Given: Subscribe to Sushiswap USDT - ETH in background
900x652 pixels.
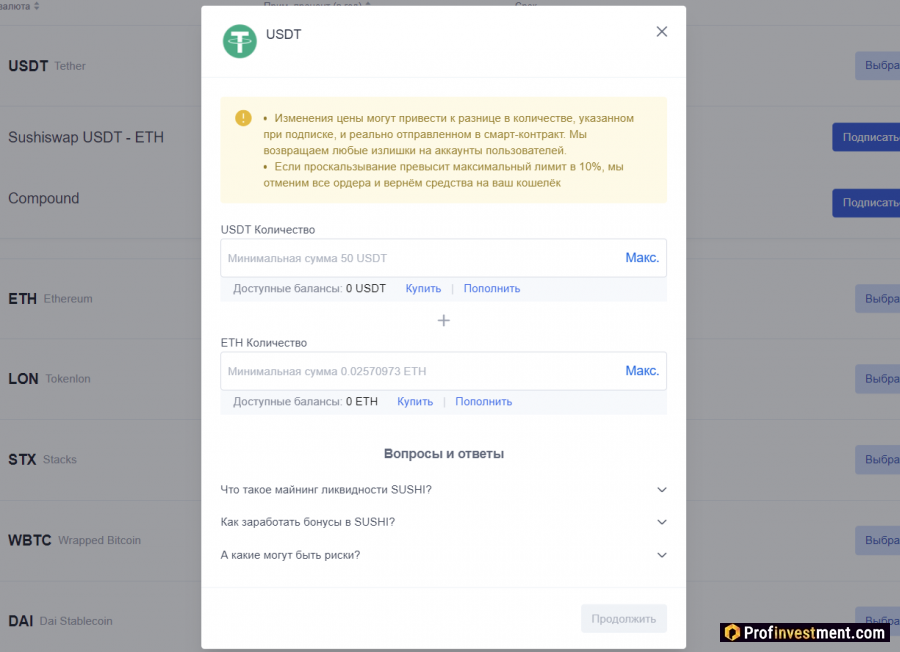Looking at the screenshot, I should click(866, 137).
